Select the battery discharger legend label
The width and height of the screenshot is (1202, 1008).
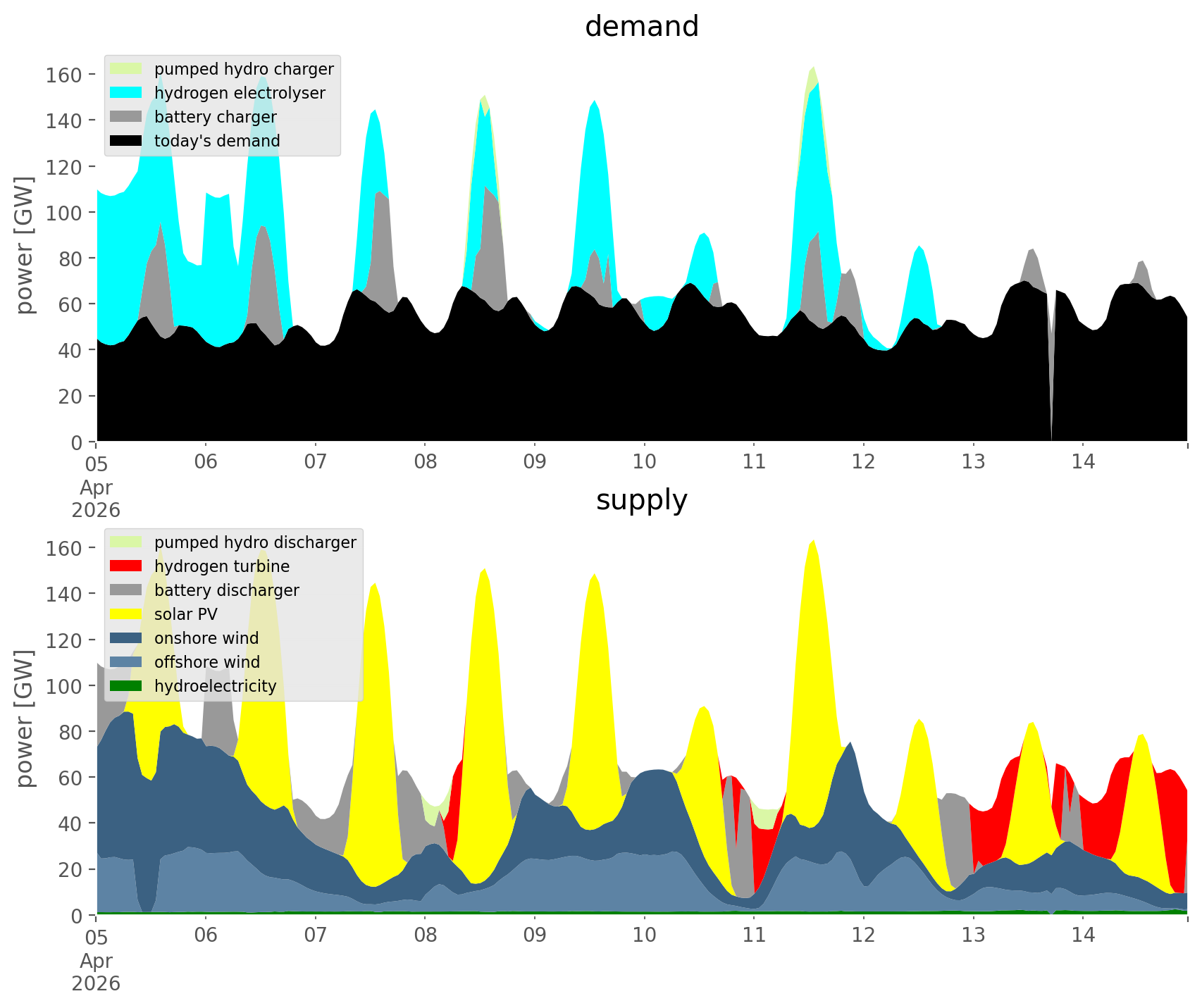226,590
